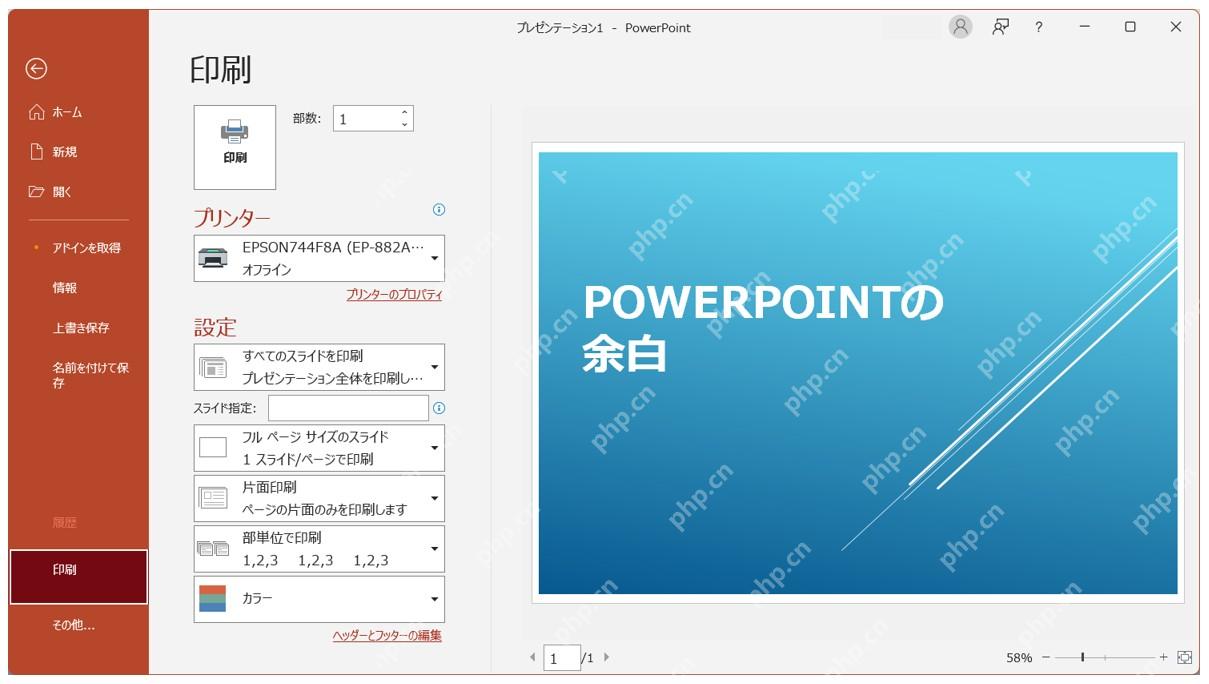Minimize the PowerPoint window
The height and width of the screenshot is (684, 1209).
click(1085, 27)
